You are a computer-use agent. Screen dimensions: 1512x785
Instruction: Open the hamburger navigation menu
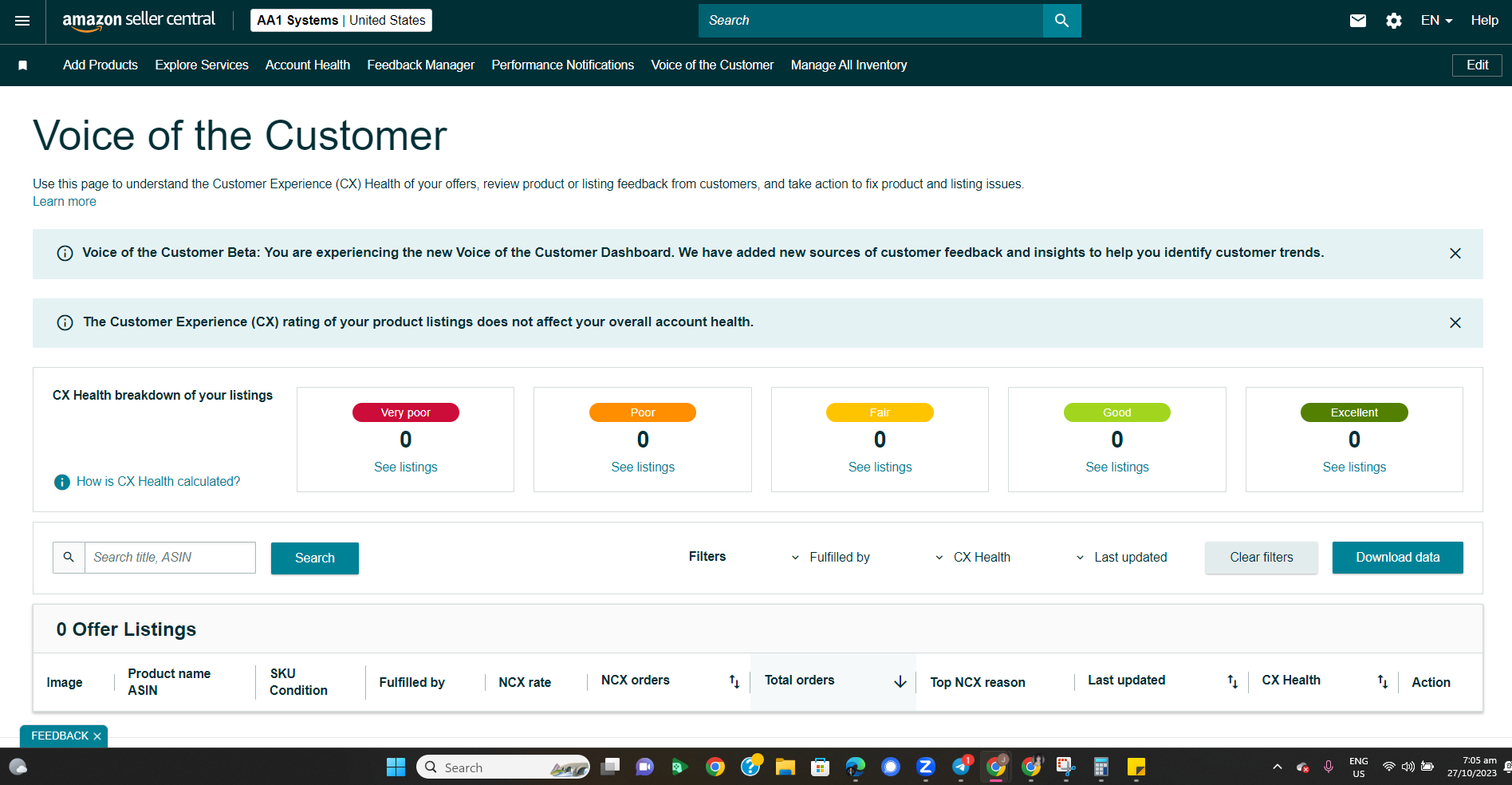(x=22, y=21)
